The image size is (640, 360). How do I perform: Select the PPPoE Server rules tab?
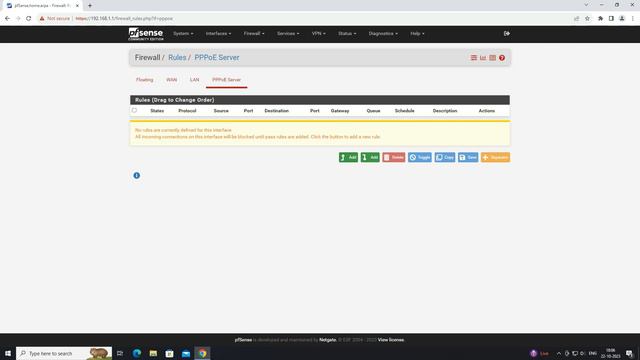coord(227,80)
